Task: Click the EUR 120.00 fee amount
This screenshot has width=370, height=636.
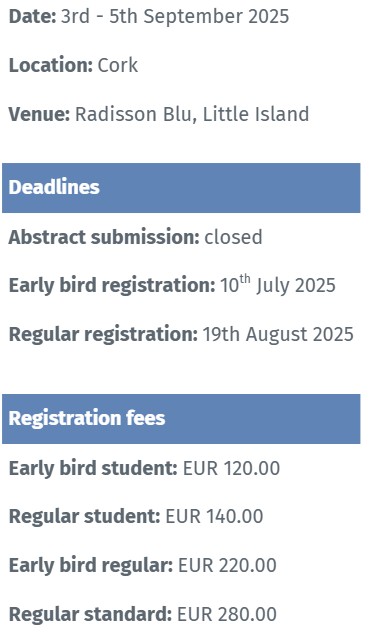Action: pos(231,468)
